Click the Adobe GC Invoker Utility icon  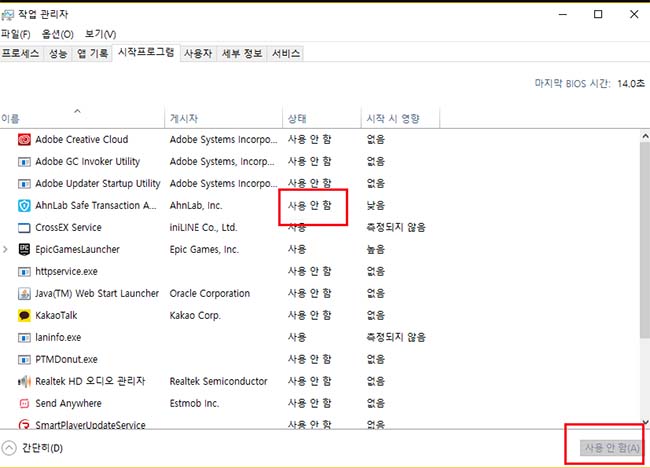pos(24,162)
